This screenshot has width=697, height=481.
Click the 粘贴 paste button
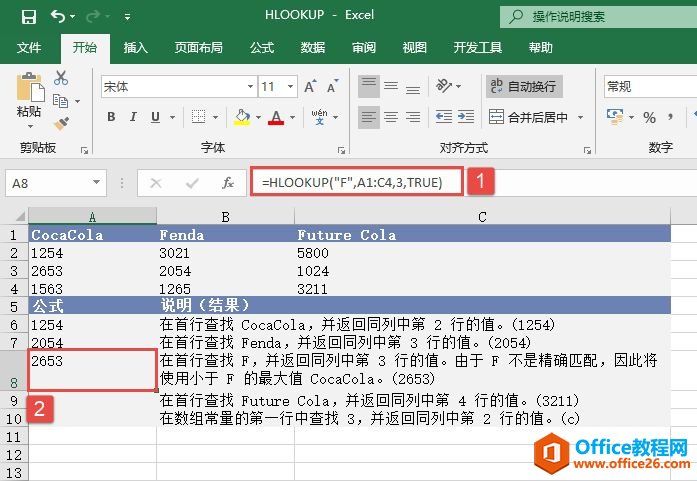(29, 95)
